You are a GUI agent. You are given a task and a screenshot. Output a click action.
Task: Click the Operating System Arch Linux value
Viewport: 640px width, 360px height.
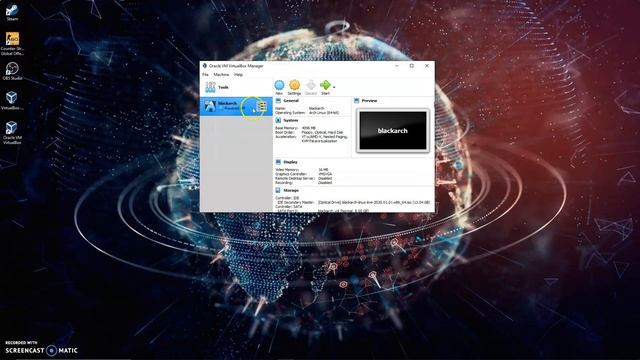tap(324, 113)
